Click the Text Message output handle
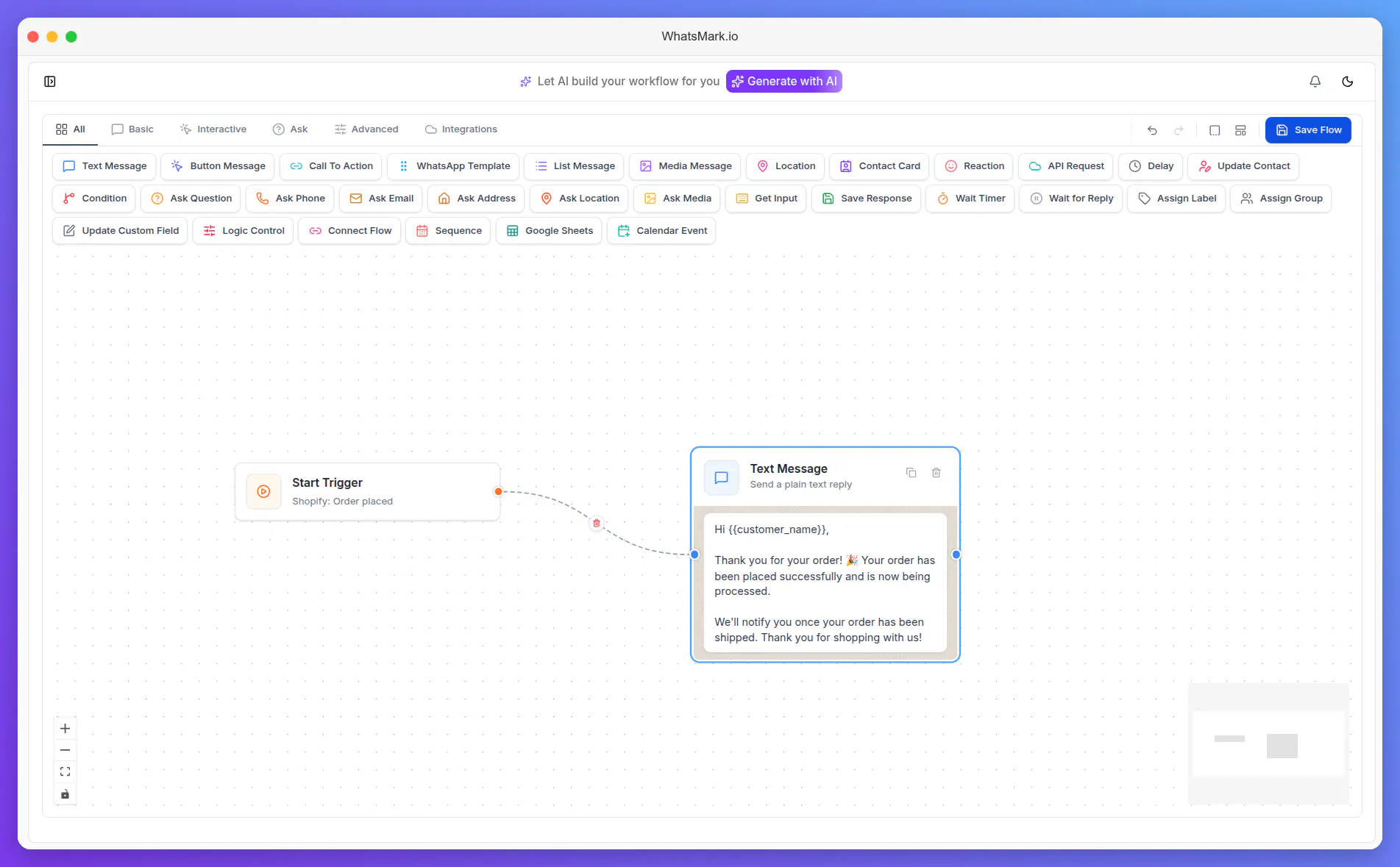This screenshot has height=867, width=1400. 956,554
